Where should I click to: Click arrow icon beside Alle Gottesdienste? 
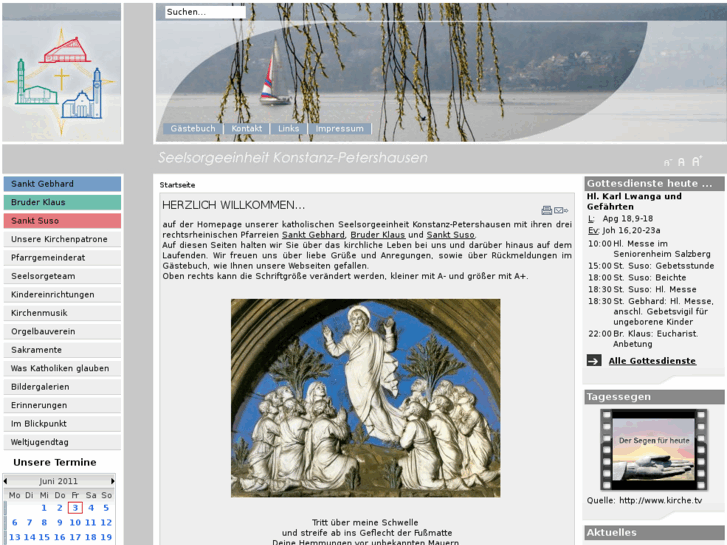click(594, 360)
